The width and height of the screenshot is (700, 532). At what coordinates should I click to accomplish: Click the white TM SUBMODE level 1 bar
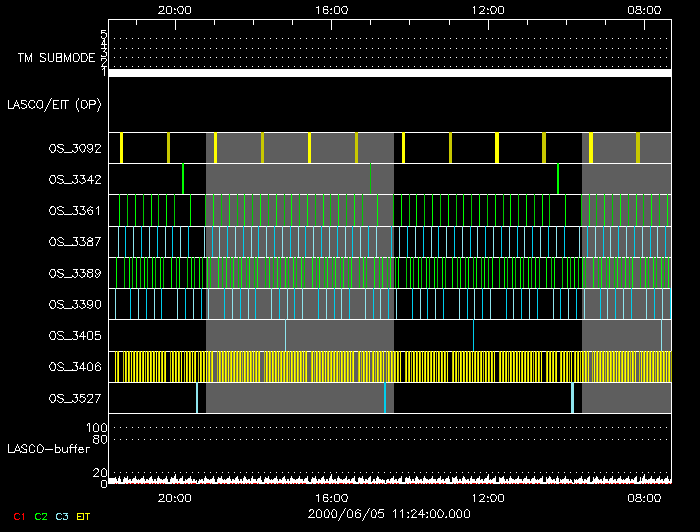coord(389,73)
